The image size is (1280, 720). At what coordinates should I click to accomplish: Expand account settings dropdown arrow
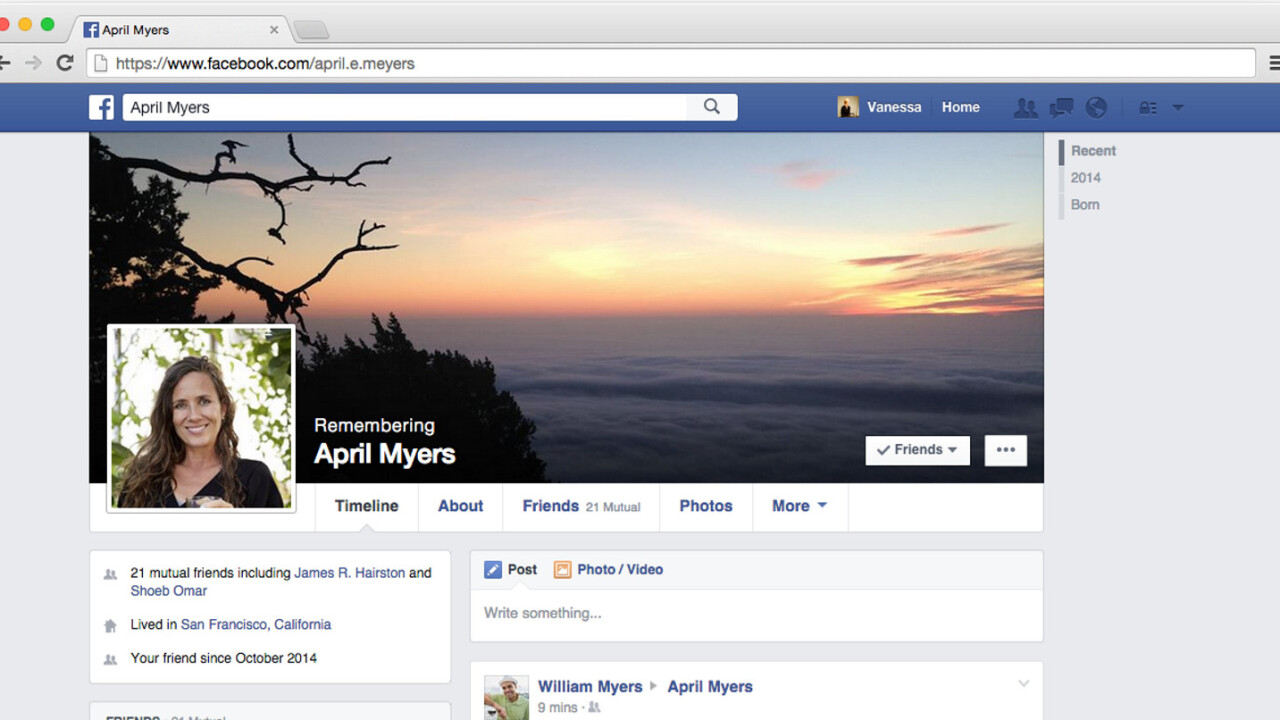click(1178, 108)
